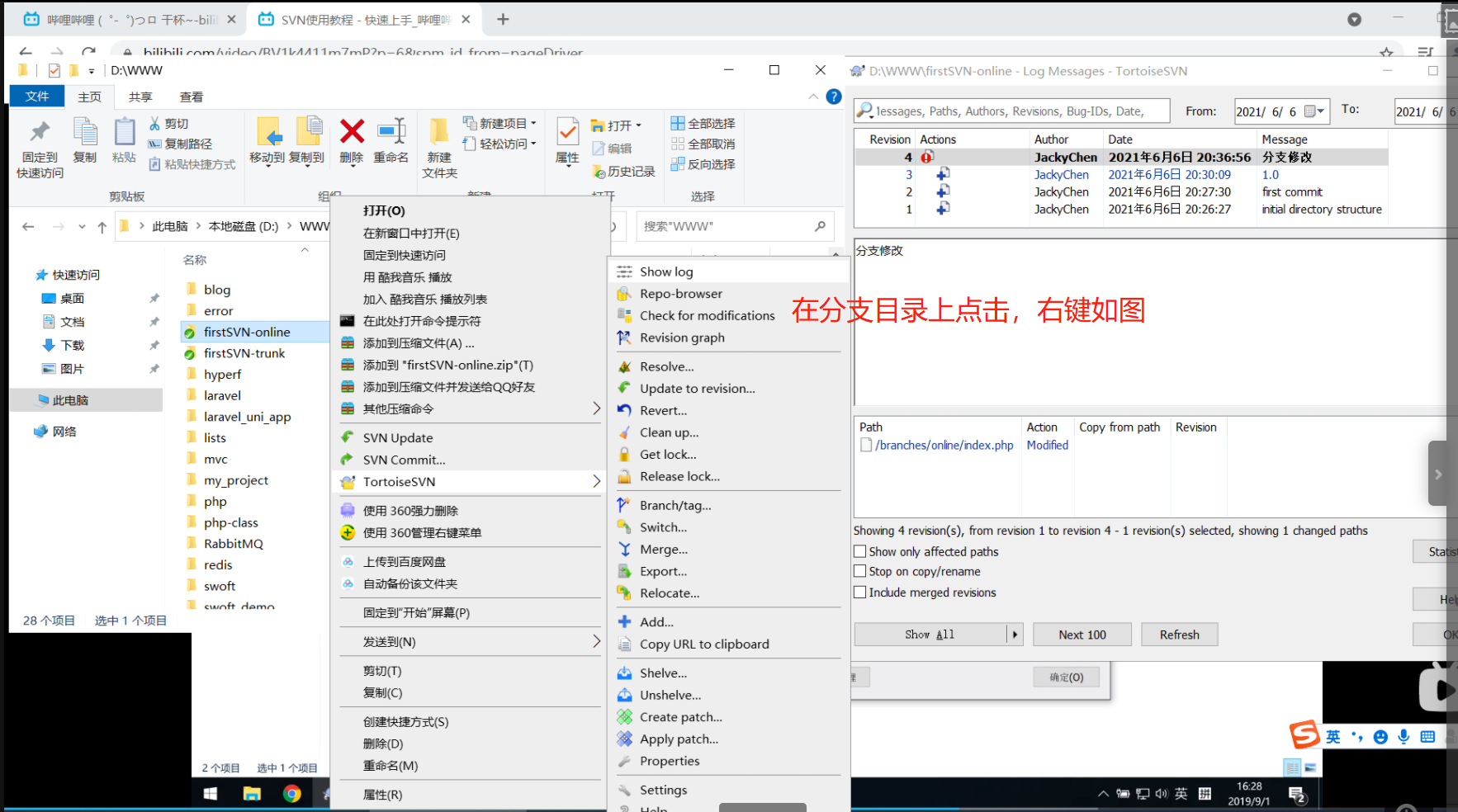Click Windows Start button
This screenshot has width=1458, height=812.
point(211,794)
